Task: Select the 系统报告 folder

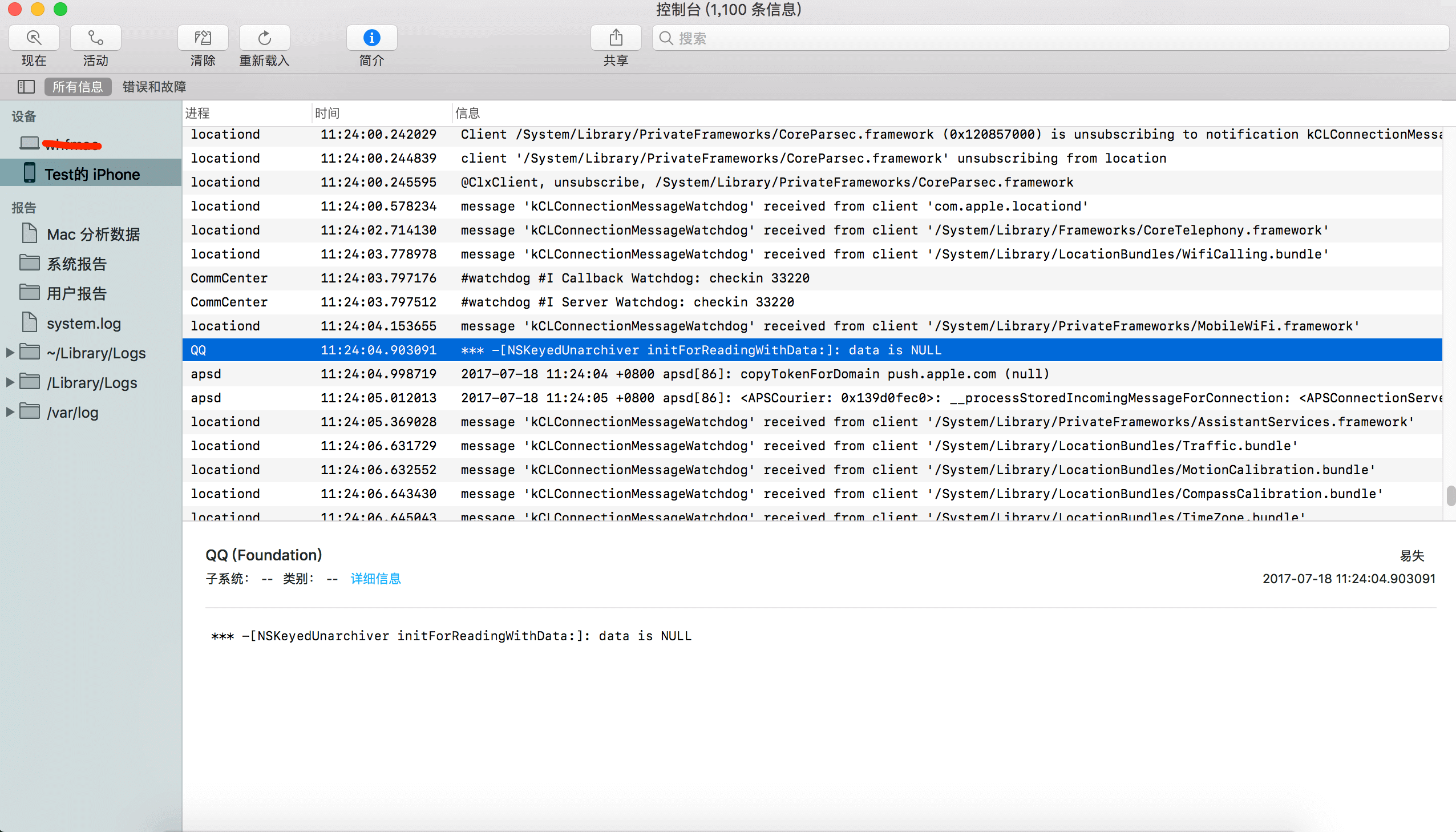Action: pyautogui.click(x=76, y=264)
